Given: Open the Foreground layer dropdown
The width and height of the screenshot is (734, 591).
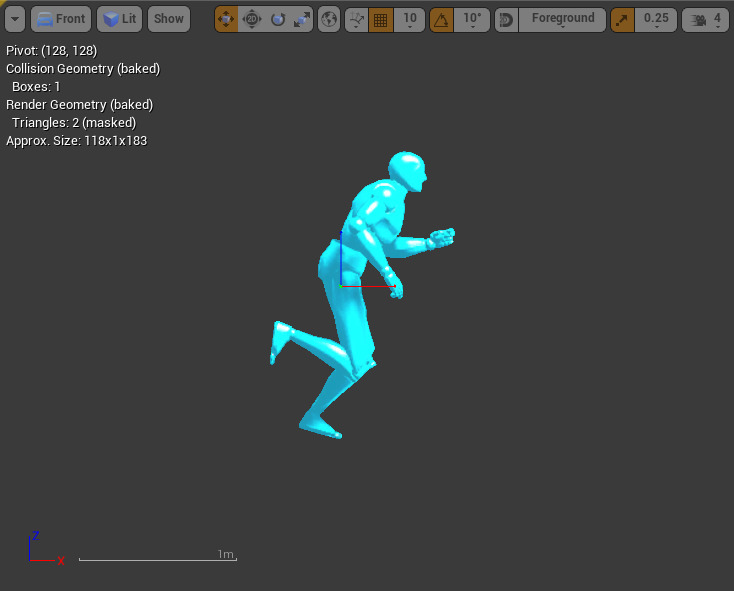Looking at the screenshot, I should pyautogui.click(x=563, y=19).
